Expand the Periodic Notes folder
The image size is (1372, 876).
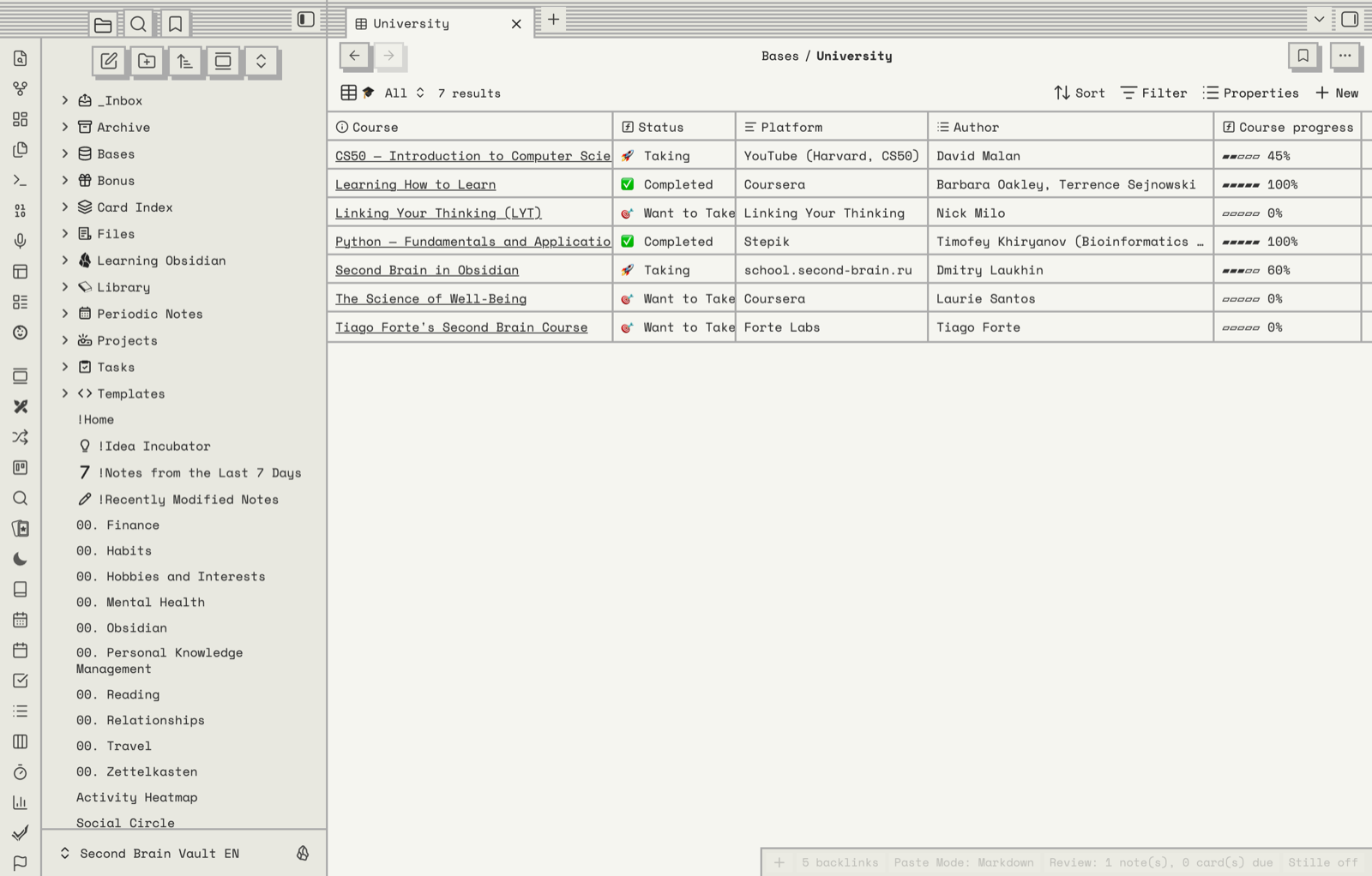click(65, 314)
